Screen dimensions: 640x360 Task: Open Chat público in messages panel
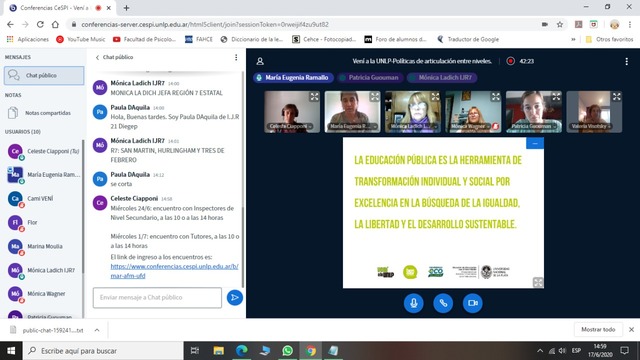point(44,76)
